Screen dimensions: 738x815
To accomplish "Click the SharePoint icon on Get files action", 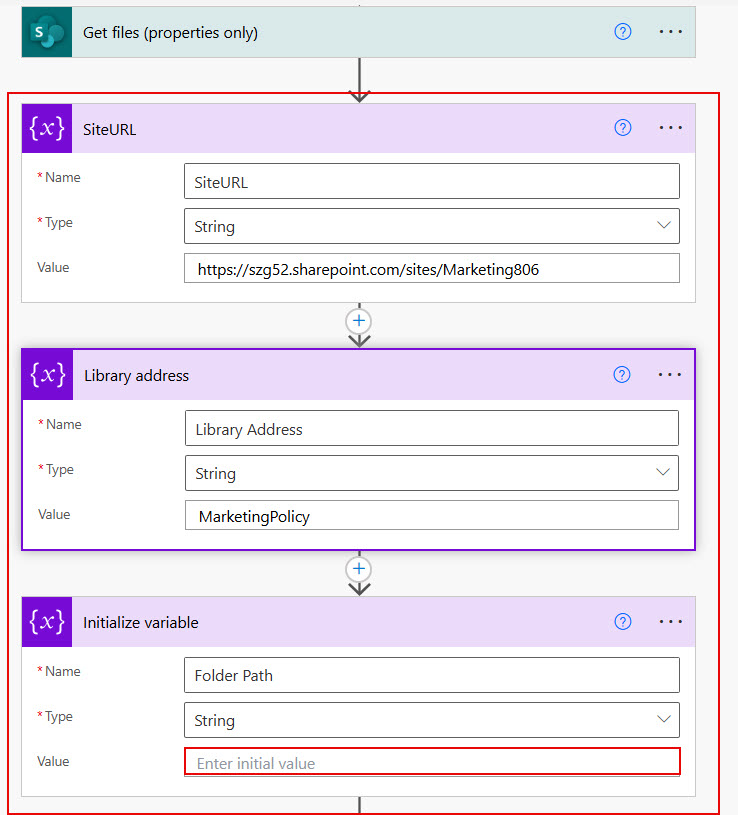I will pos(47,32).
